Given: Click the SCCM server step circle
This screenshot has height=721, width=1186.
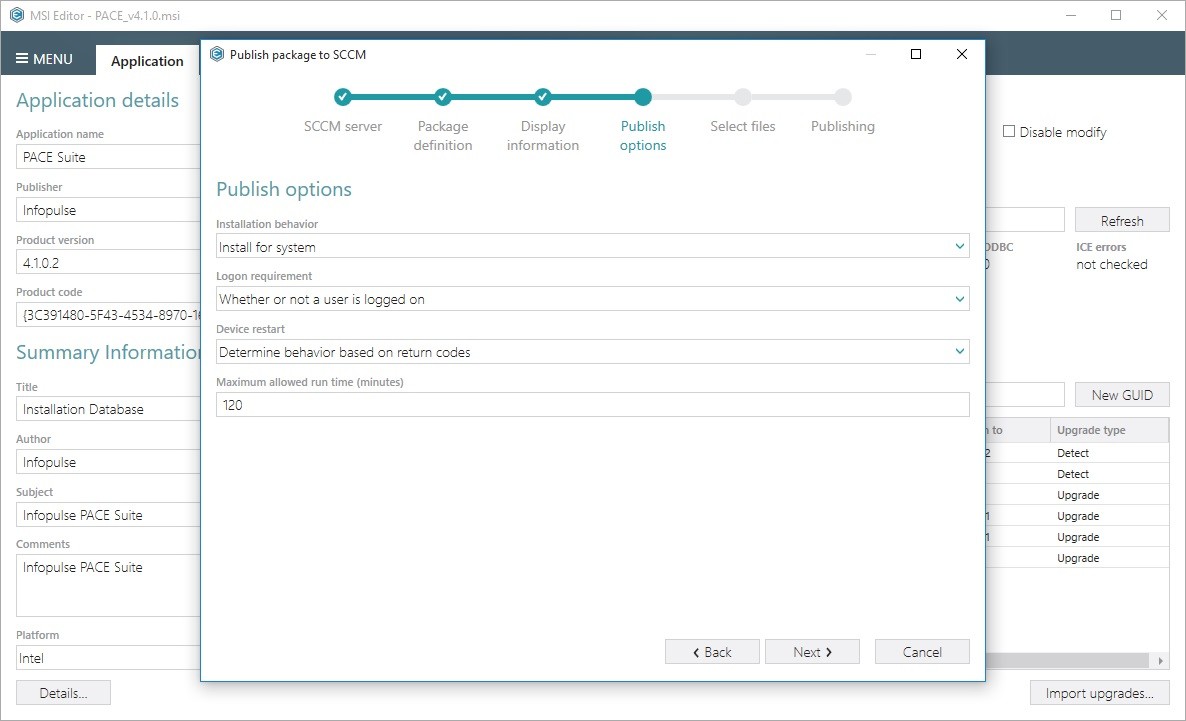Looking at the screenshot, I should tap(343, 97).
